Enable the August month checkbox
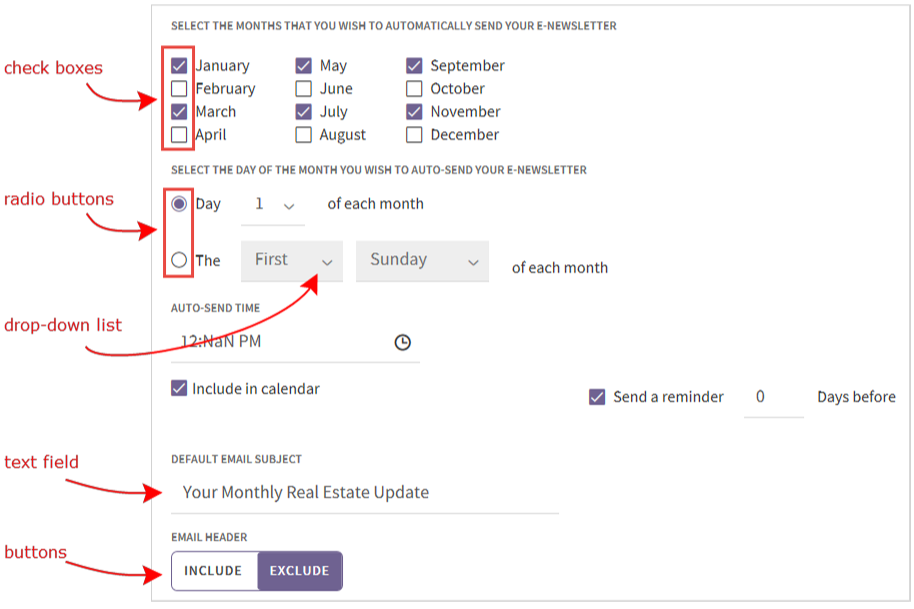 tap(304, 135)
